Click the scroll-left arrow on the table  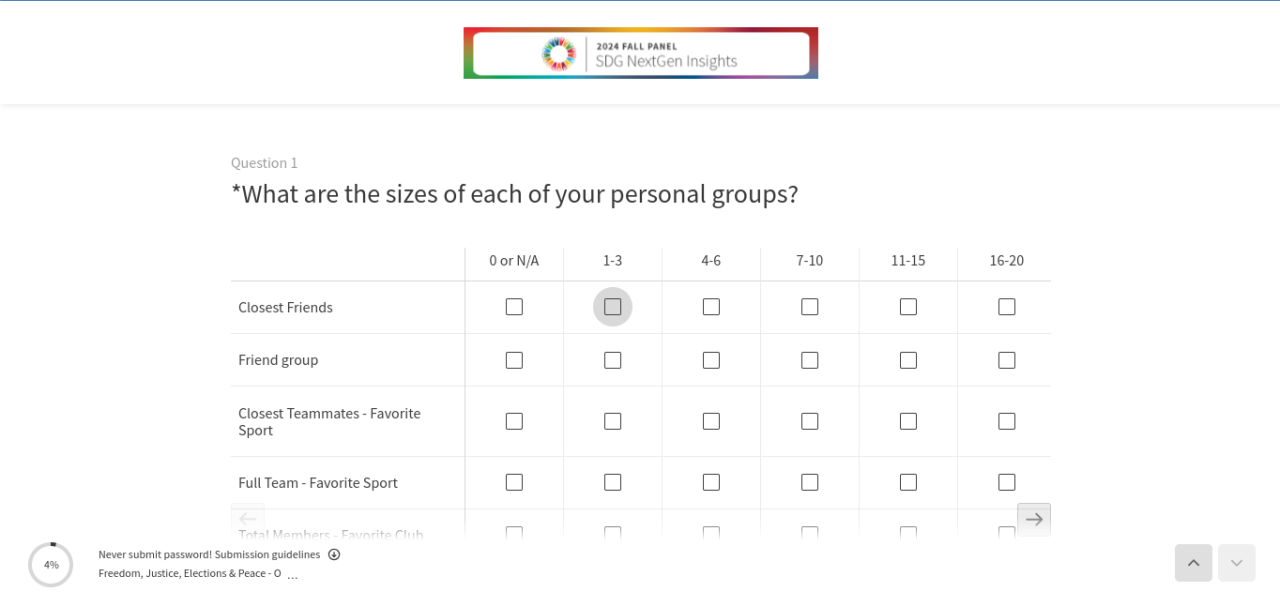(x=248, y=519)
